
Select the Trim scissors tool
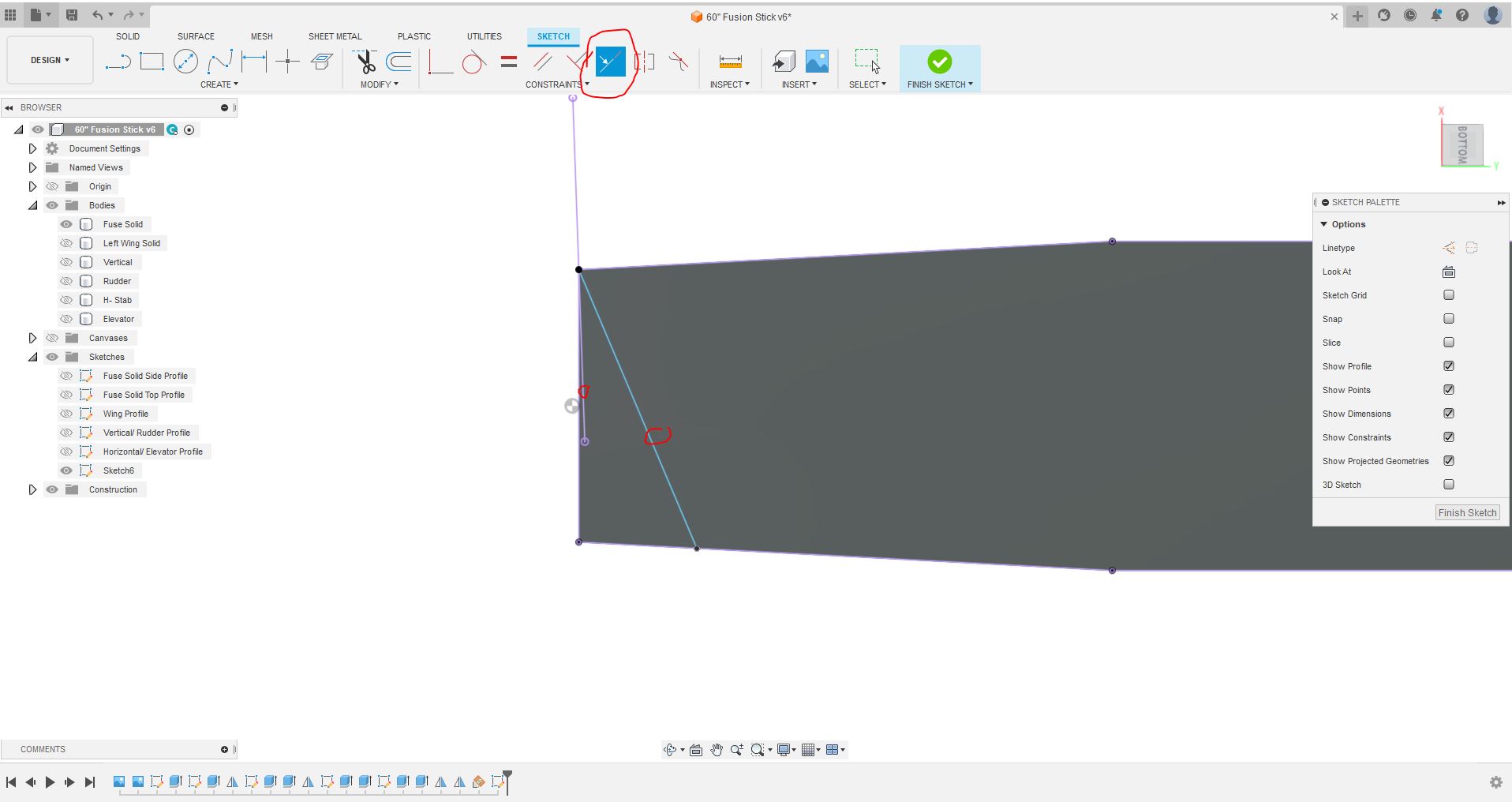365,62
